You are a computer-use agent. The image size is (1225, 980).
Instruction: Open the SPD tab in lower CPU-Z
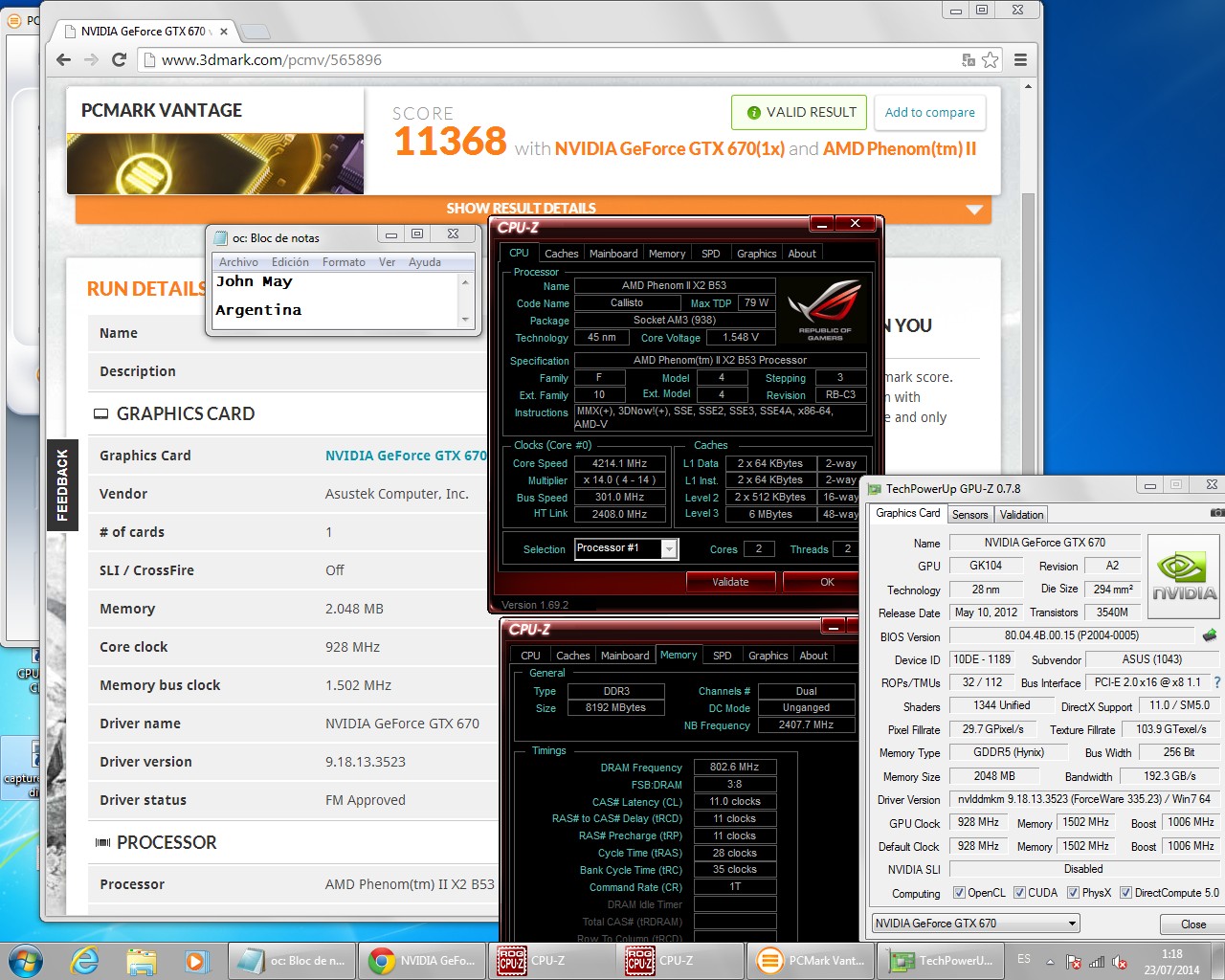point(723,656)
